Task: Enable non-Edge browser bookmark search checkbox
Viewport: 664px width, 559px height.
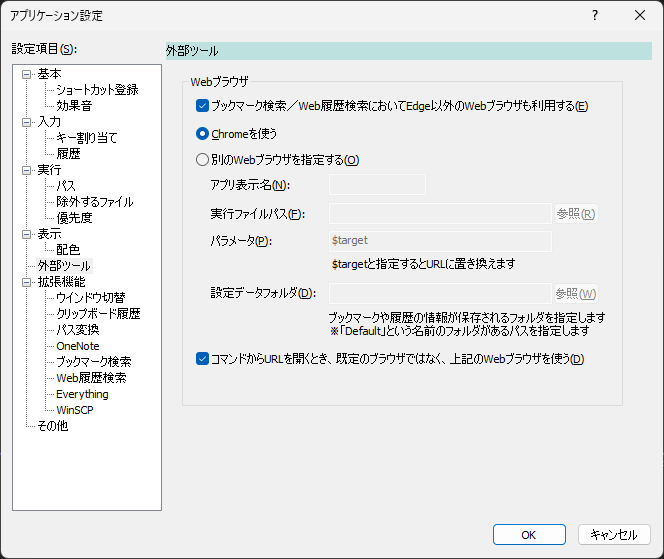Action: (202, 106)
